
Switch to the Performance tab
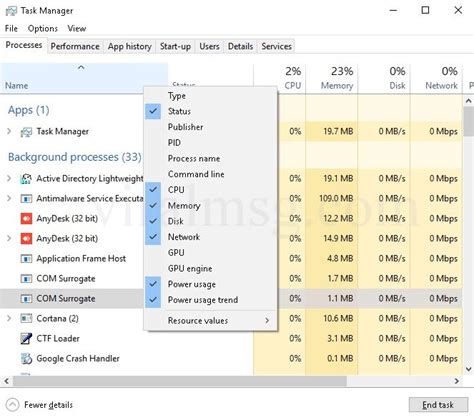coord(75,46)
